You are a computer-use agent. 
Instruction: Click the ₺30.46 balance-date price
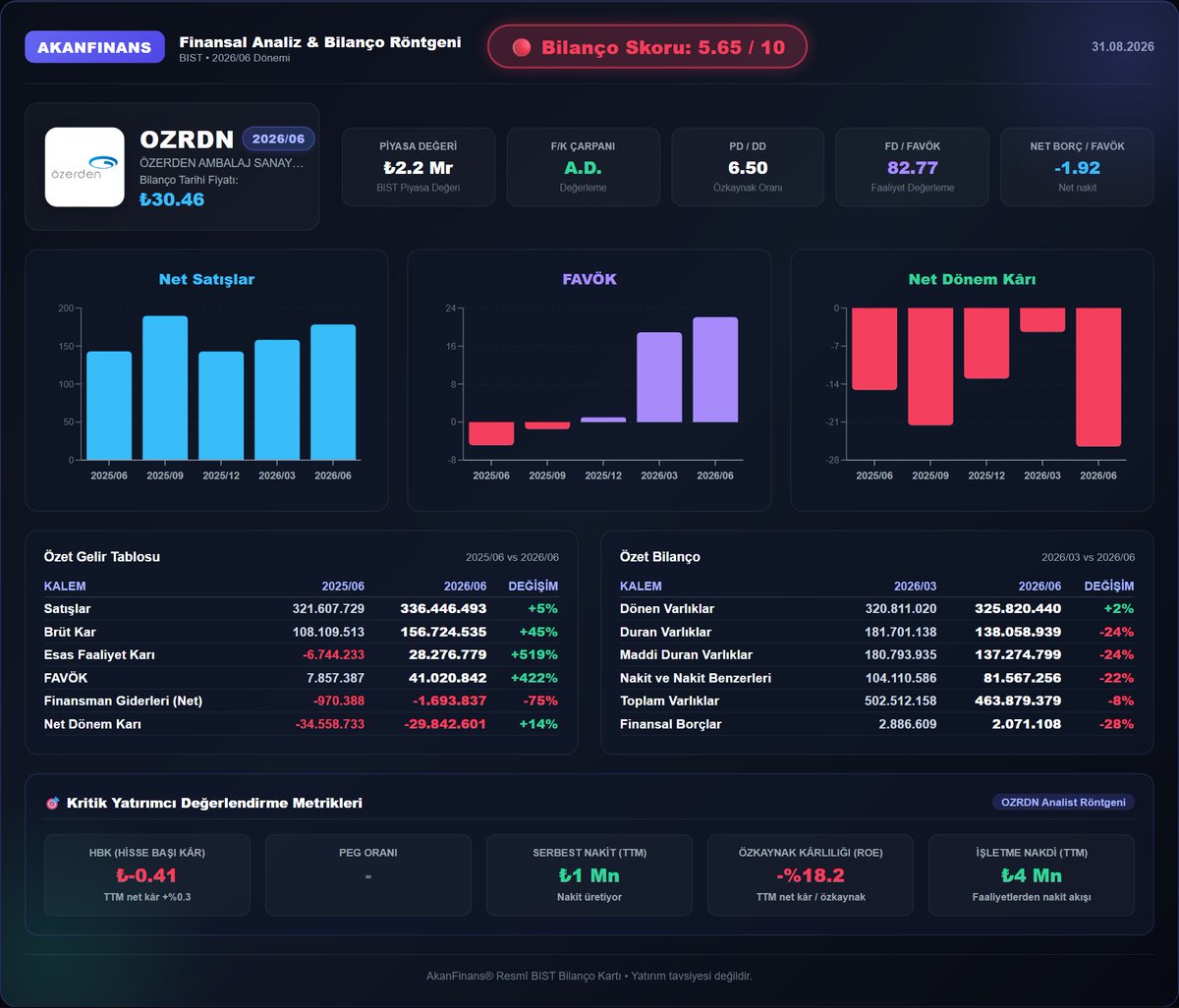(172, 199)
